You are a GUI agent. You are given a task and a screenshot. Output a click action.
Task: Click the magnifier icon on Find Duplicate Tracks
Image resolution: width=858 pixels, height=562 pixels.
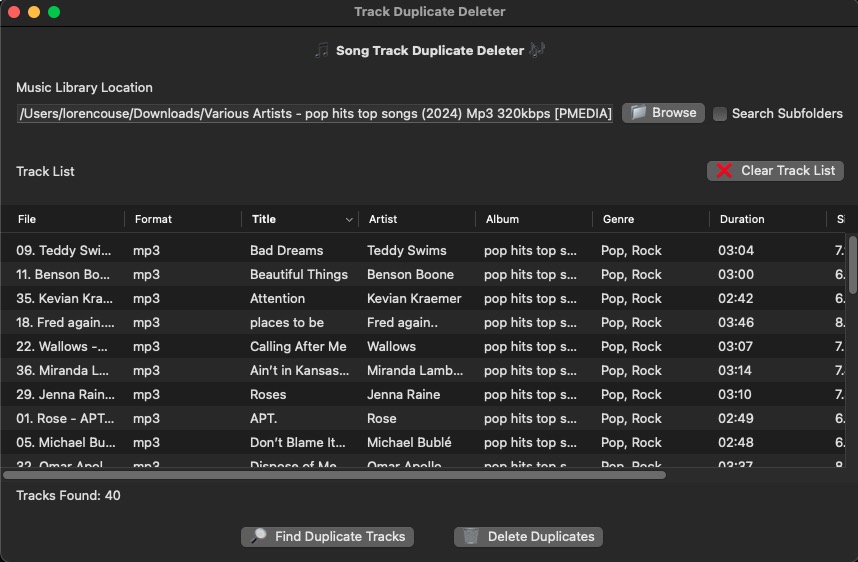(x=259, y=536)
